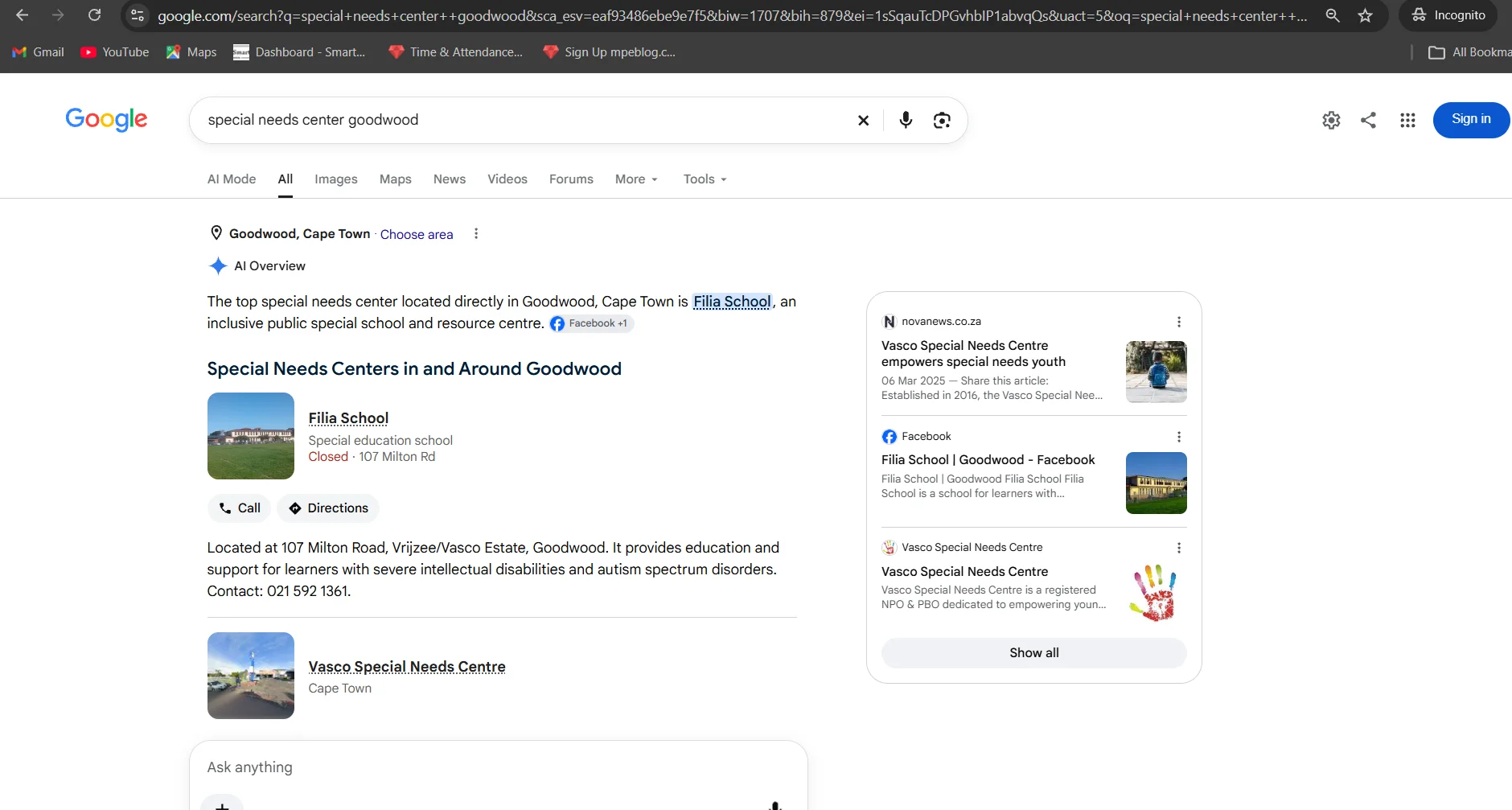Viewport: 1512px width, 810px height.
Task: Switch to the News tab
Action: click(450, 179)
